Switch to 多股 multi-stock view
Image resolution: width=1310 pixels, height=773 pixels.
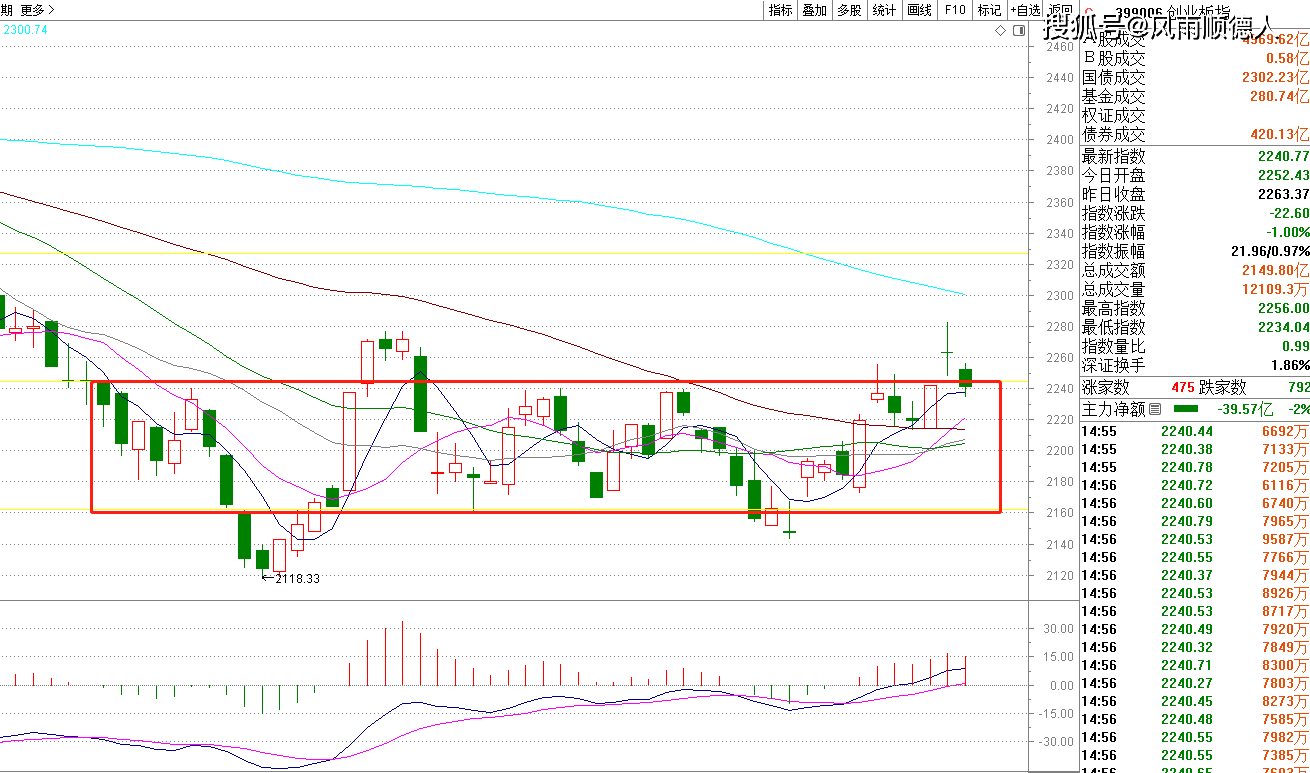849,10
